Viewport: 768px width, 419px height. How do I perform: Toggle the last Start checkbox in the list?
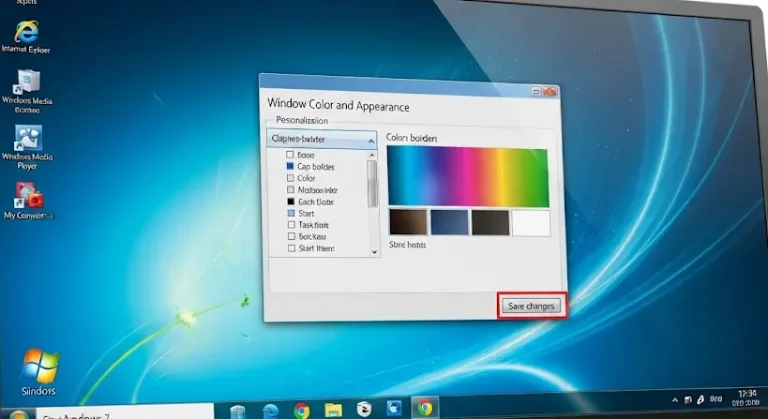point(292,248)
